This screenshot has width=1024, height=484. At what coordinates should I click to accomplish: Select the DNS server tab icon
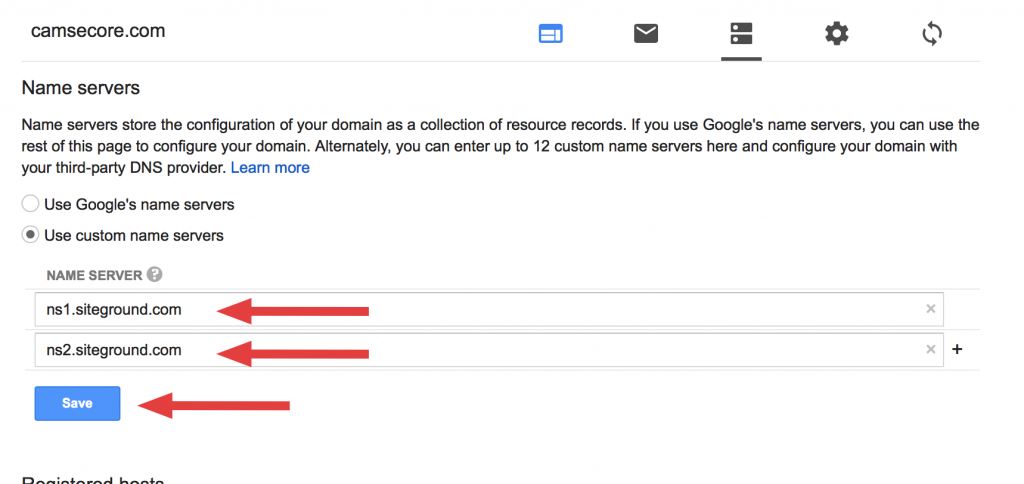point(741,33)
